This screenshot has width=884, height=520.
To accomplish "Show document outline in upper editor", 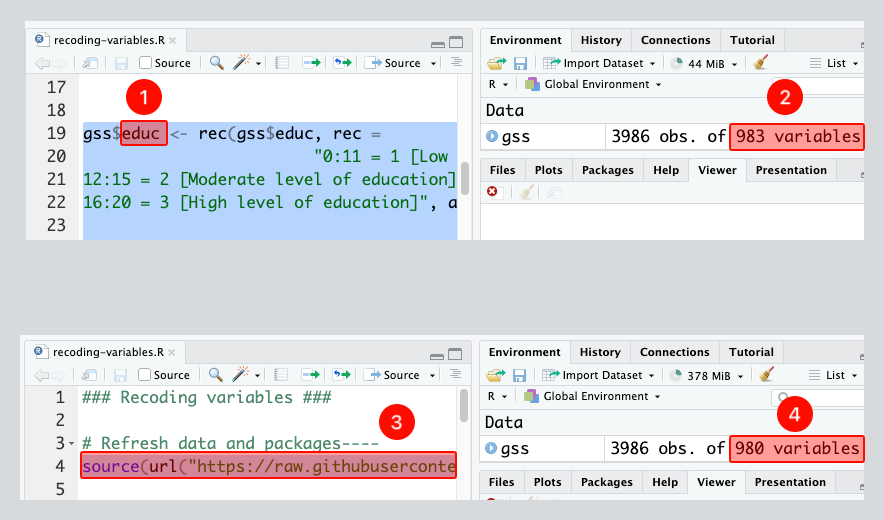I will [x=456, y=63].
